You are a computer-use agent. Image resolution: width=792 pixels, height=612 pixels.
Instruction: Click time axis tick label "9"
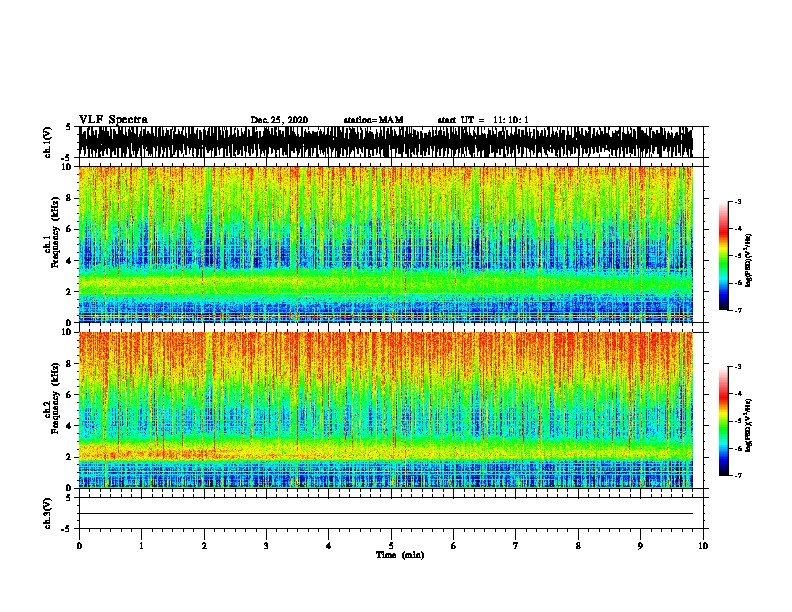pos(640,546)
